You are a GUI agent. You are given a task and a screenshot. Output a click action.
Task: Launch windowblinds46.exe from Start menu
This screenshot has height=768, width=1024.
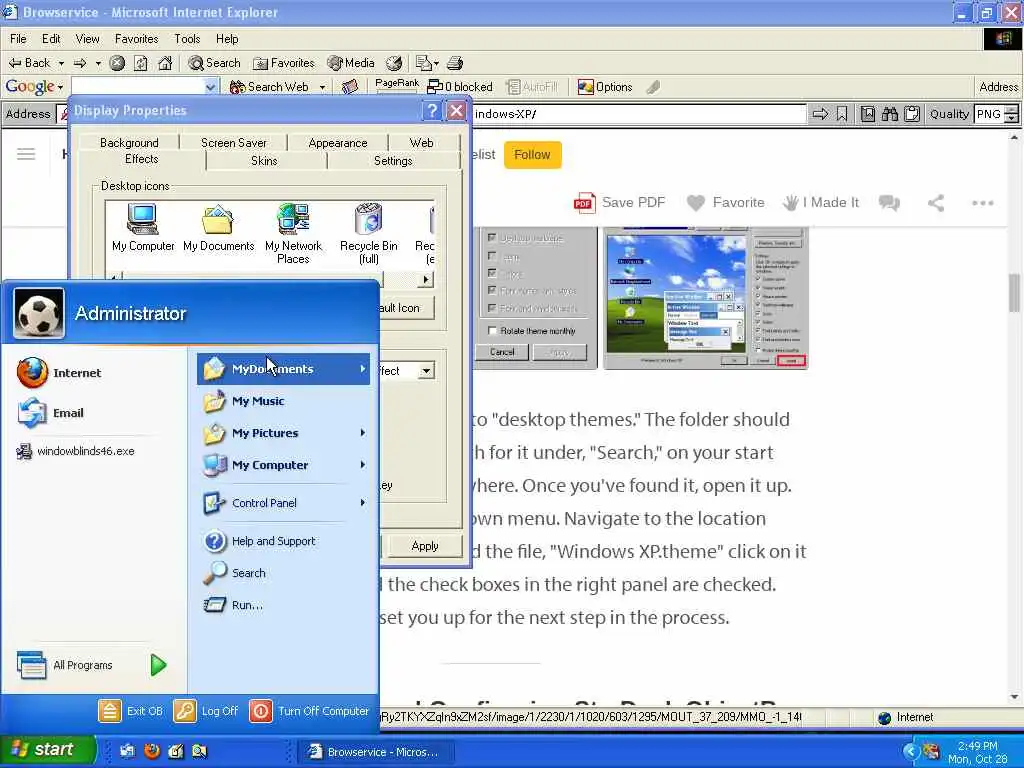(76, 451)
